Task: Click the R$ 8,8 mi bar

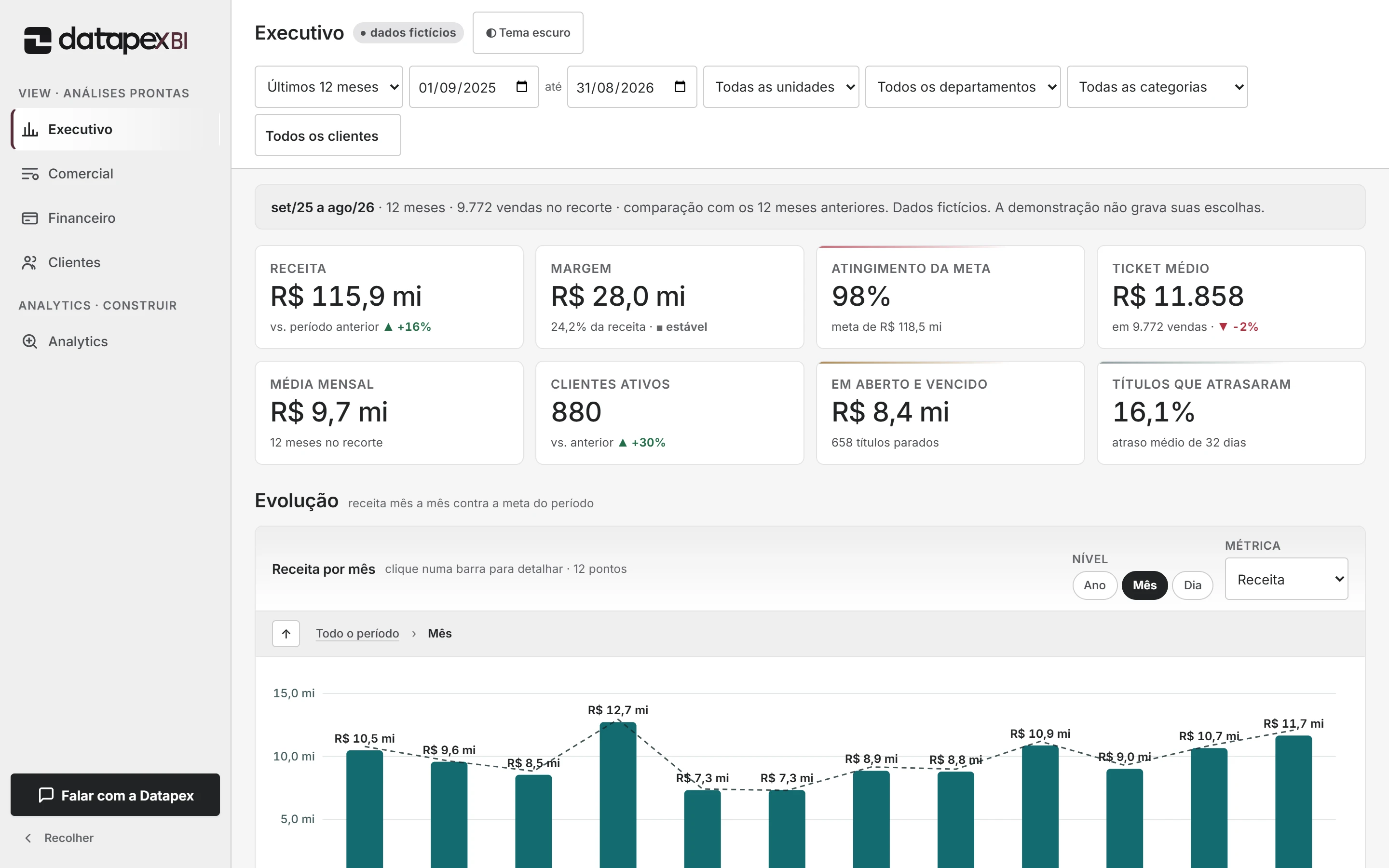Action: [x=955, y=820]
